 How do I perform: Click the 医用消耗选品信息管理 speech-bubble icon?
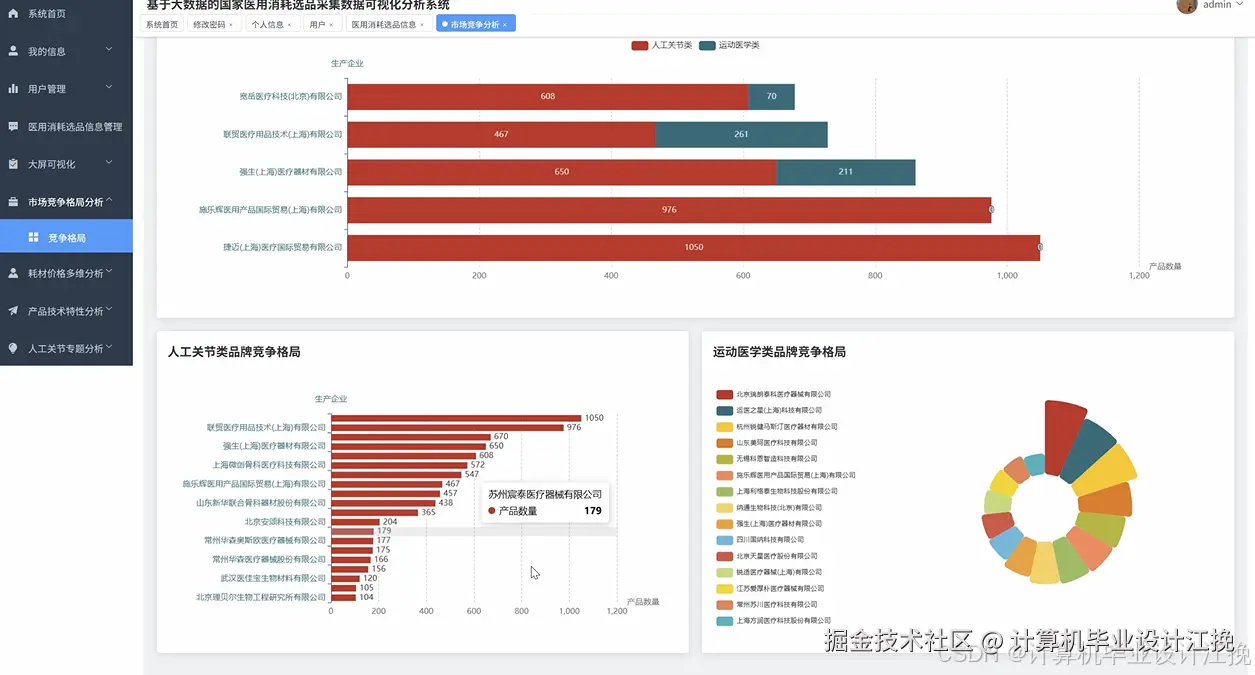click(12, 126)
